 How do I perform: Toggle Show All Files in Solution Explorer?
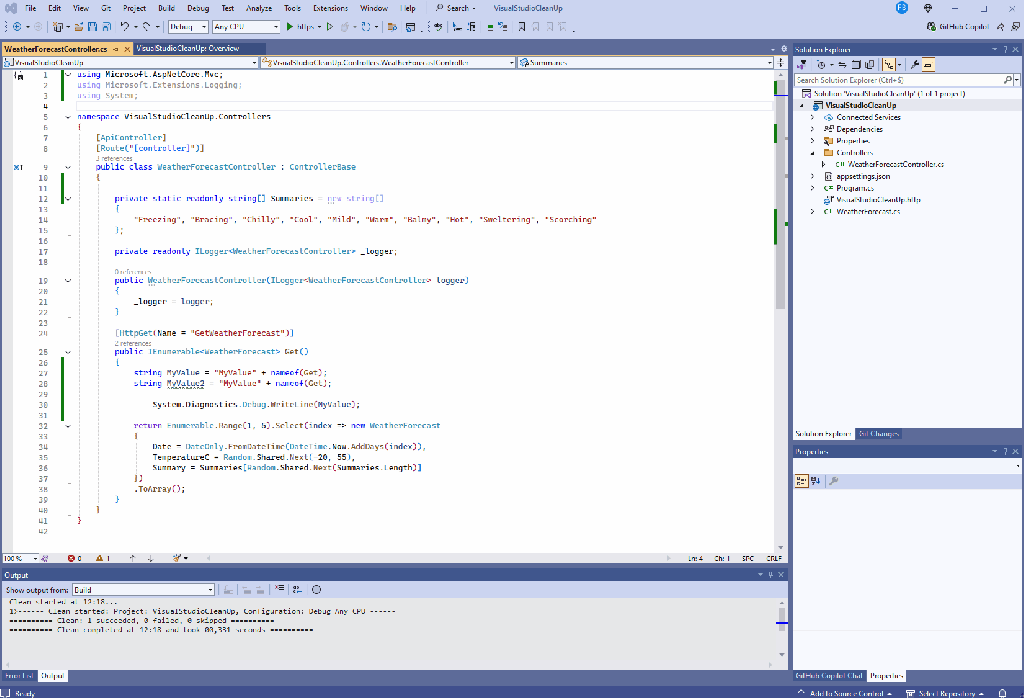click(869, 64)
